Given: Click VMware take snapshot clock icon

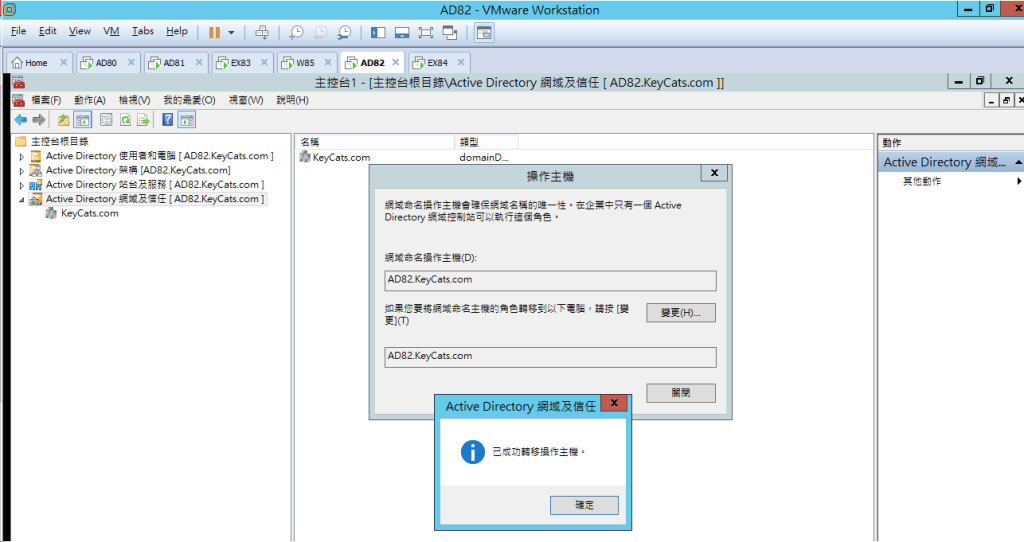Looking at the screenshot, I should coord(296,32).
